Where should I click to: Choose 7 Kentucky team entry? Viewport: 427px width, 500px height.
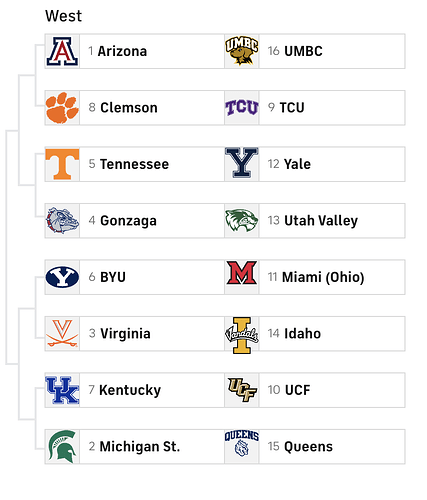point(135,390)
